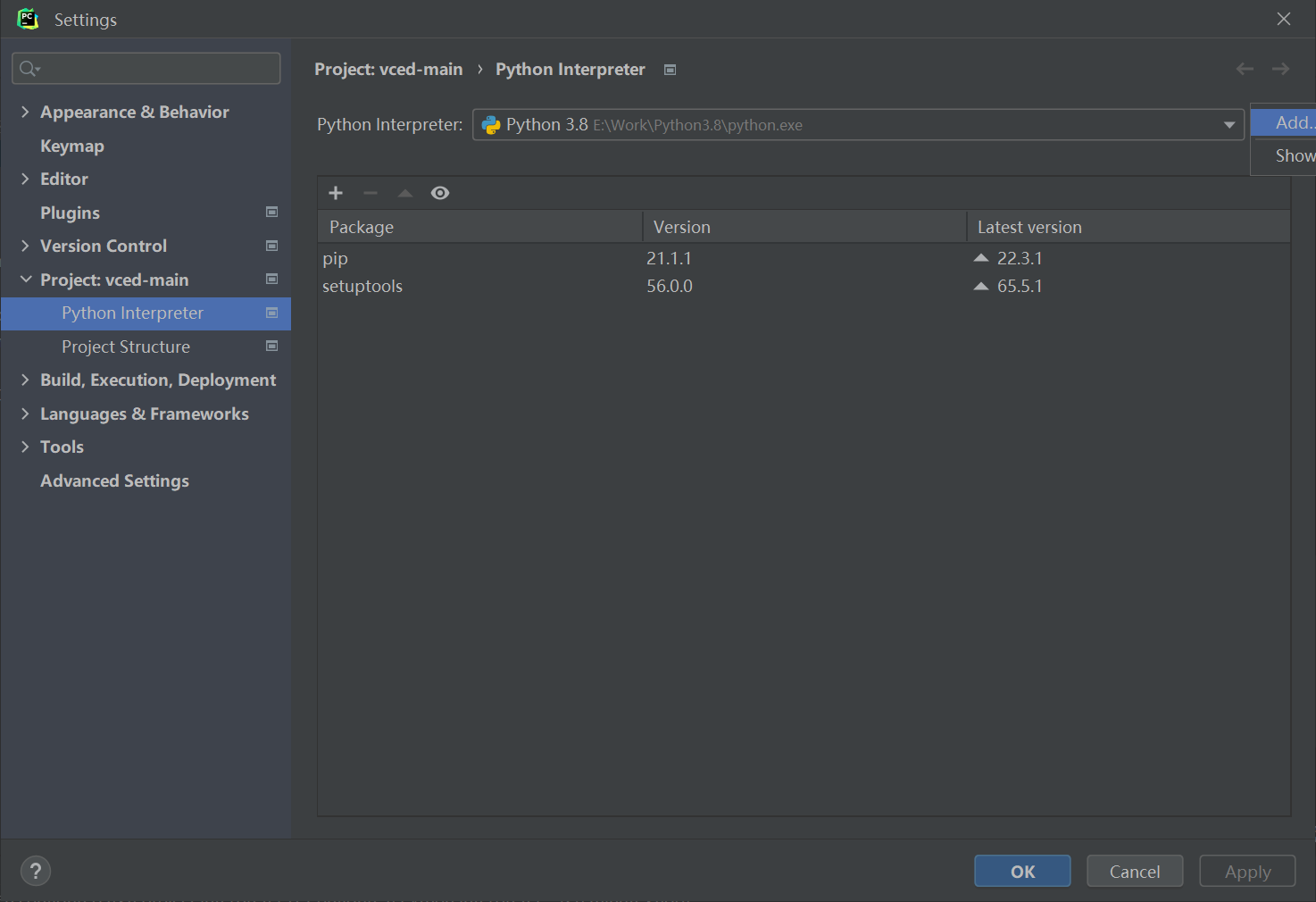1316x902 pixels.
Task: Click upgrade arrow next to 22.3.1
Action: pos(981,258)
